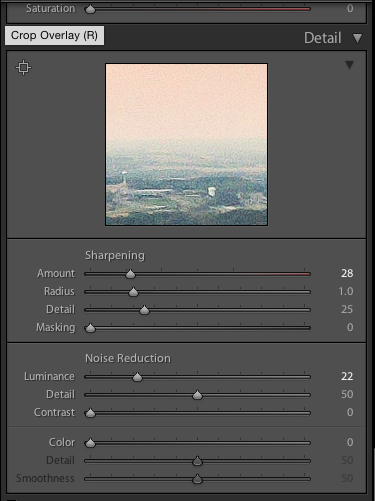Click the Saturation slider handle
Viewport: 375px width, 501px height.
(90, 9)
